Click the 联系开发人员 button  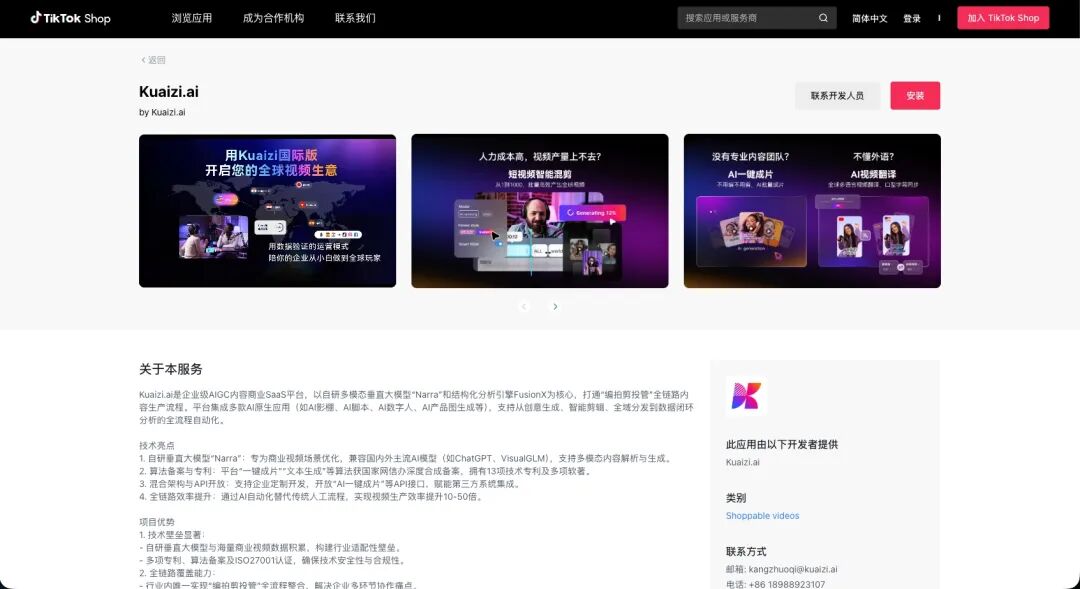click(x=837, y=96)
